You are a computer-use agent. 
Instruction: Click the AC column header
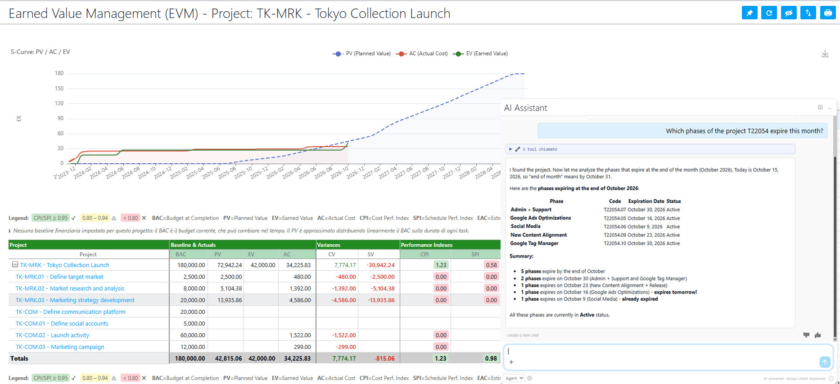(297, 254)
